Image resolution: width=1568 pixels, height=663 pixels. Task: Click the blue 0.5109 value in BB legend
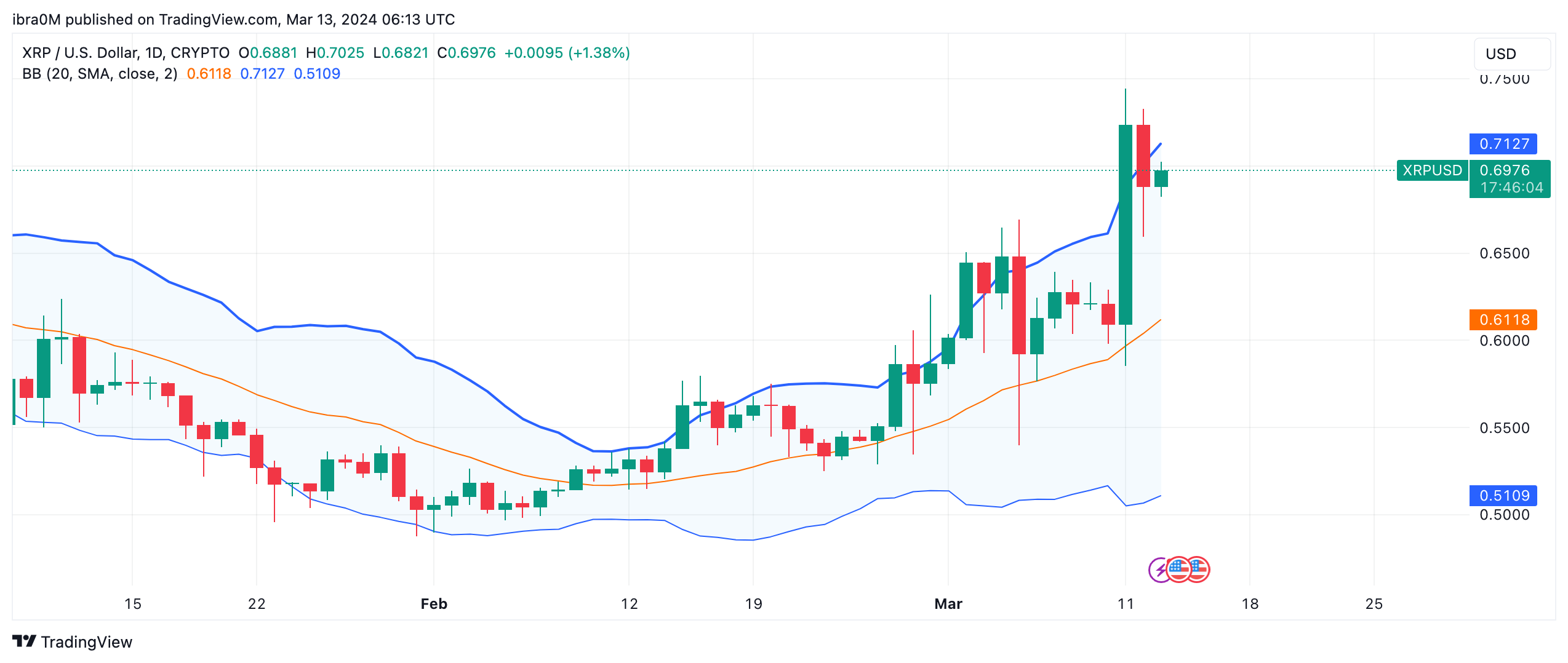point(317,74)
